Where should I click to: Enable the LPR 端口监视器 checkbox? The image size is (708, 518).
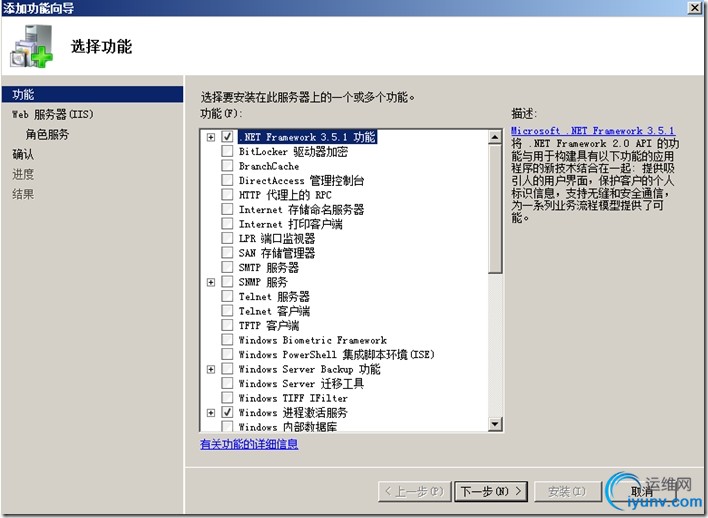pyautogui.click(x=227, y=238)
